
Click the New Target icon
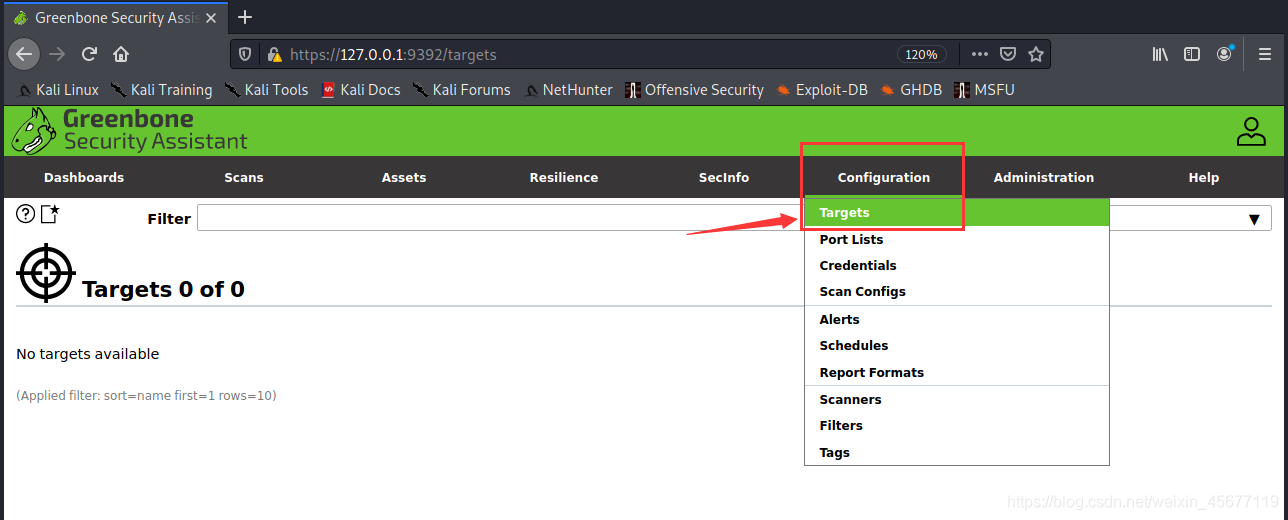tap(50, 213)
